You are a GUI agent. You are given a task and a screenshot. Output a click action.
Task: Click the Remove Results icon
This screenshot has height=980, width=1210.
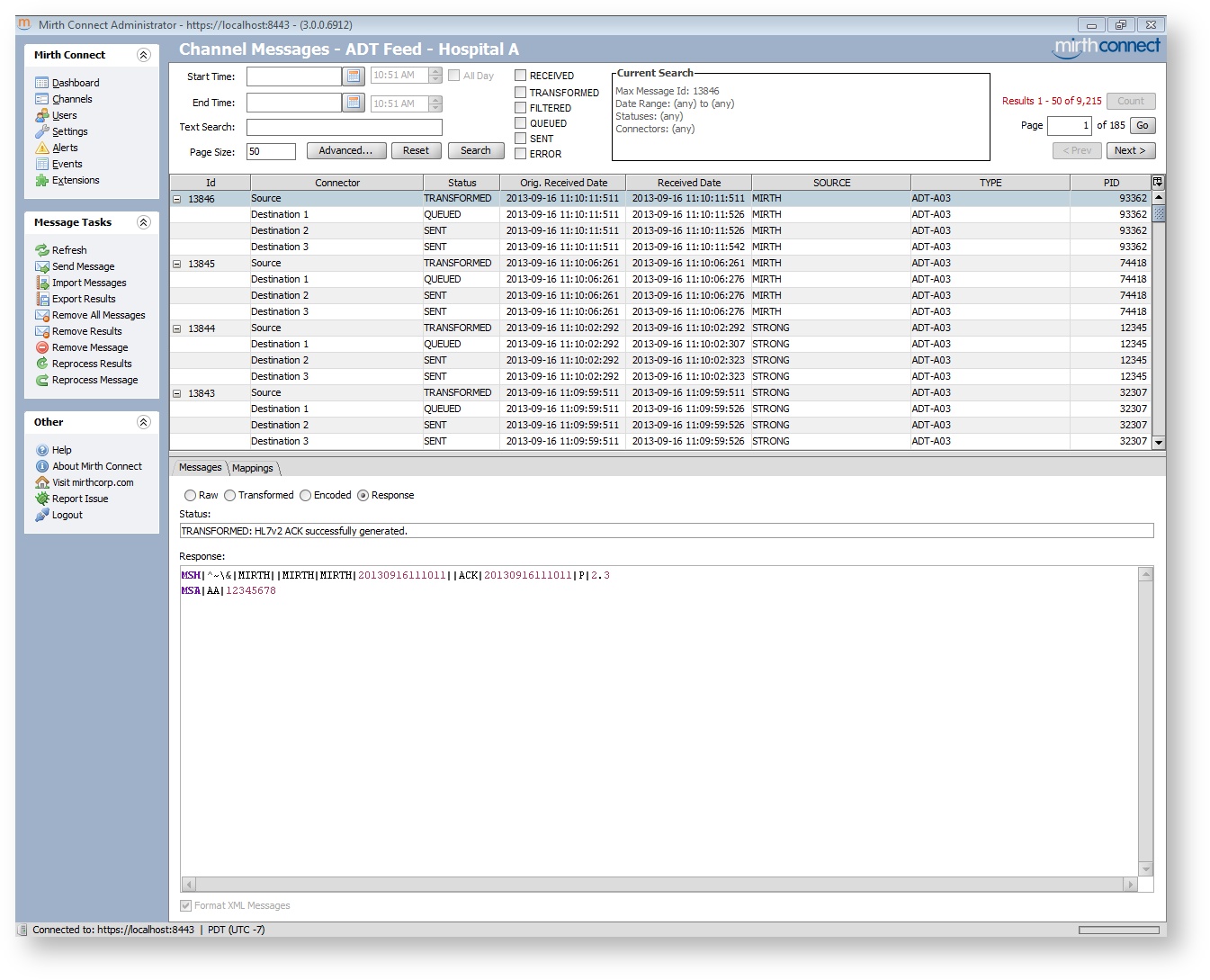point(41,331)
